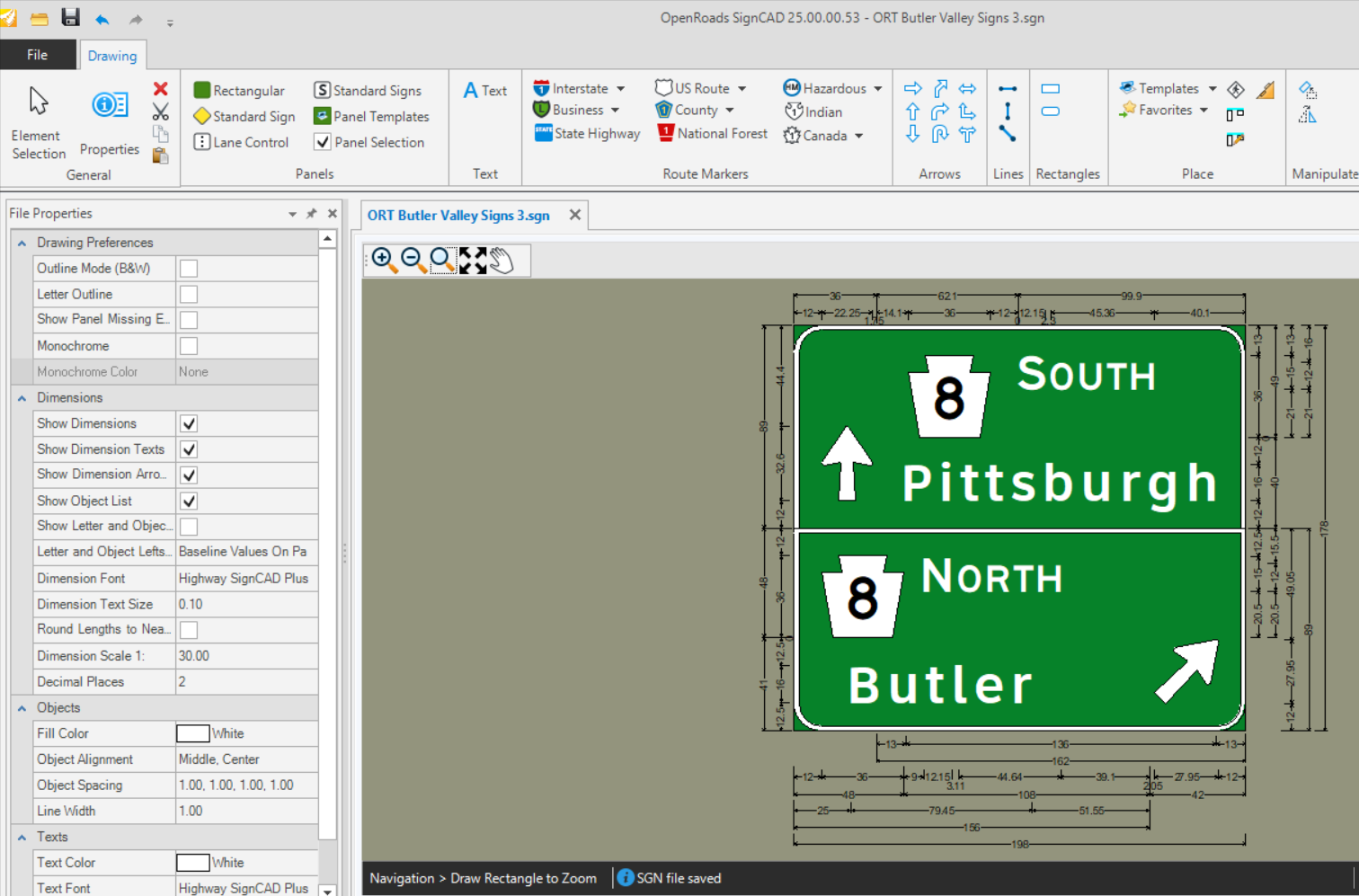Pin the File Properties panel

point(312,214)
